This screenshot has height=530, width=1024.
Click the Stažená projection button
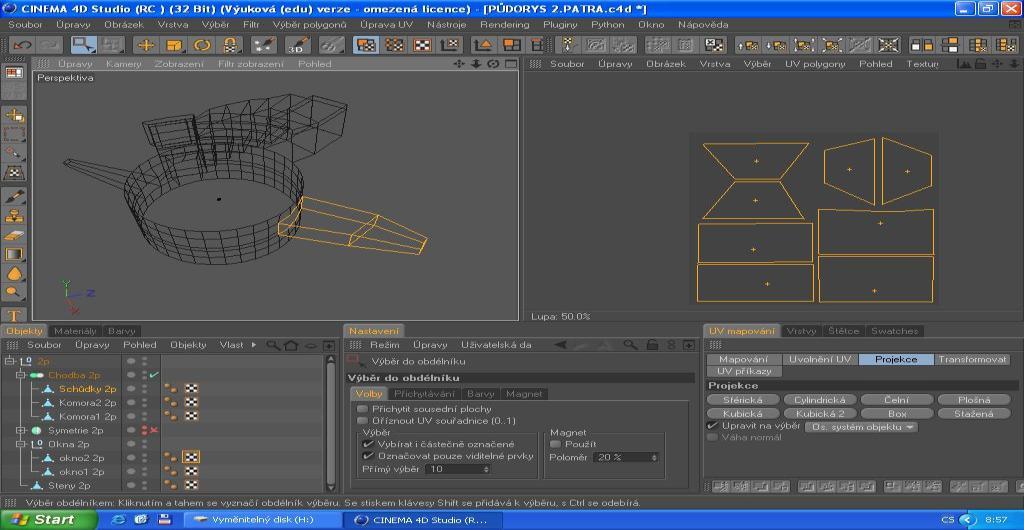pyautogui.click(x=973, y=414)
